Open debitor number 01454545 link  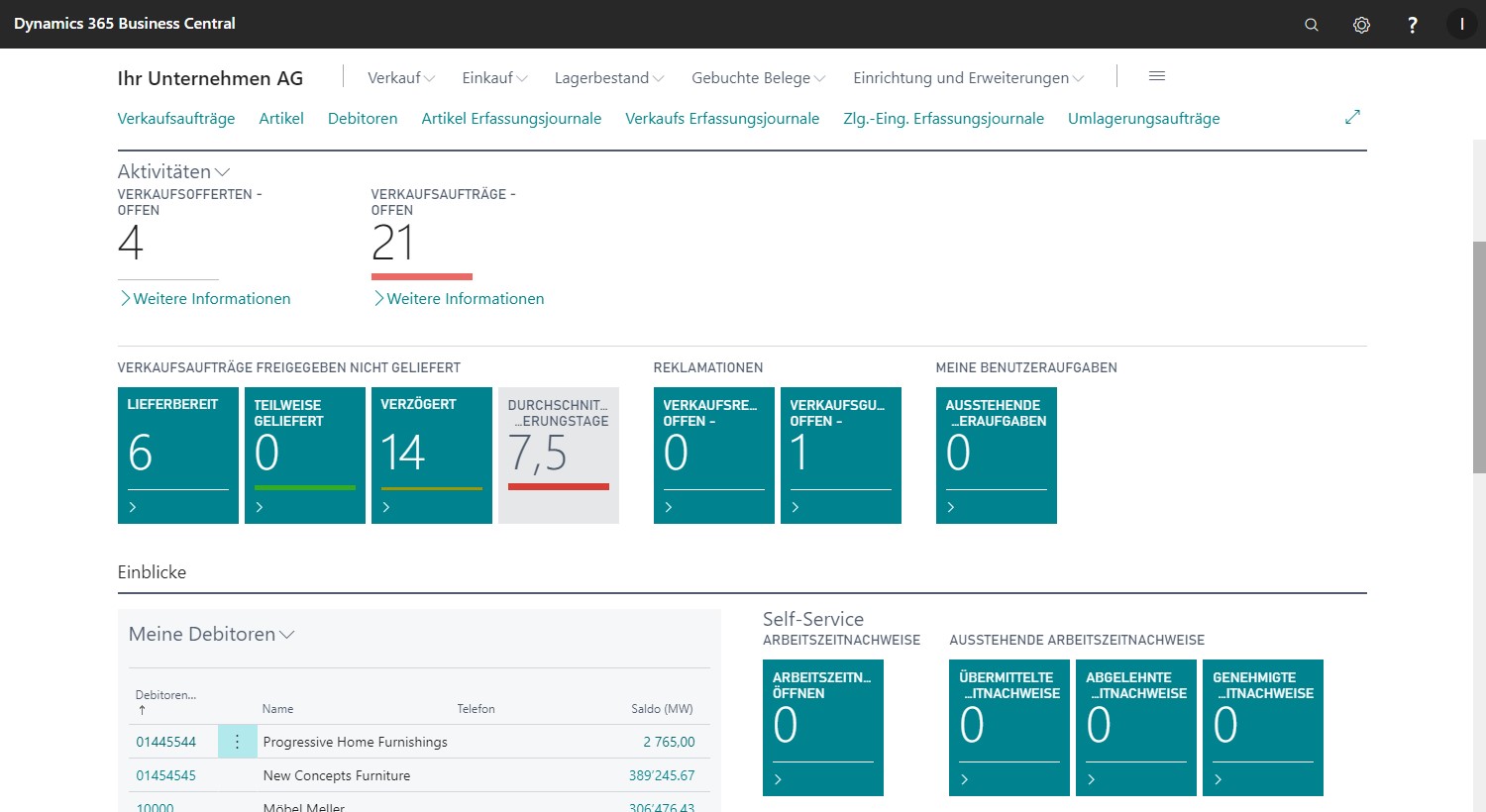coord(165,775)
